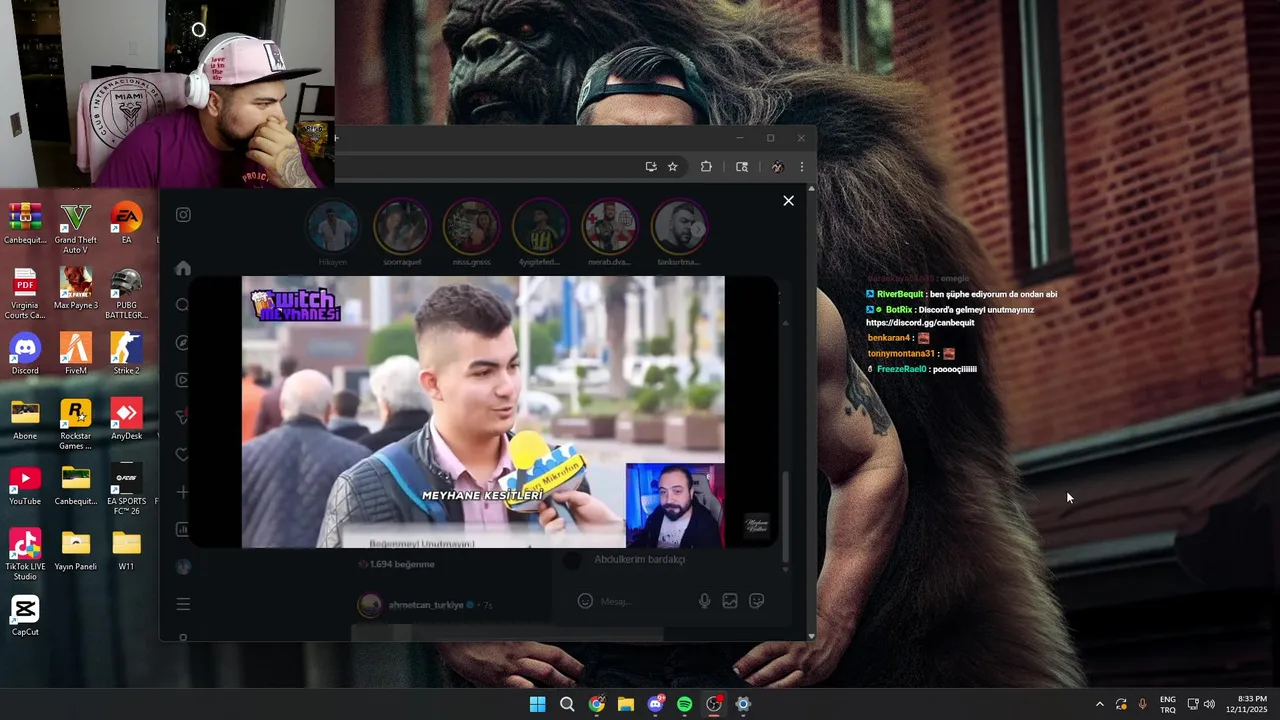Open File Explorer from taskbar
Screen dimensions: 1280x720
tap(626, 704)
